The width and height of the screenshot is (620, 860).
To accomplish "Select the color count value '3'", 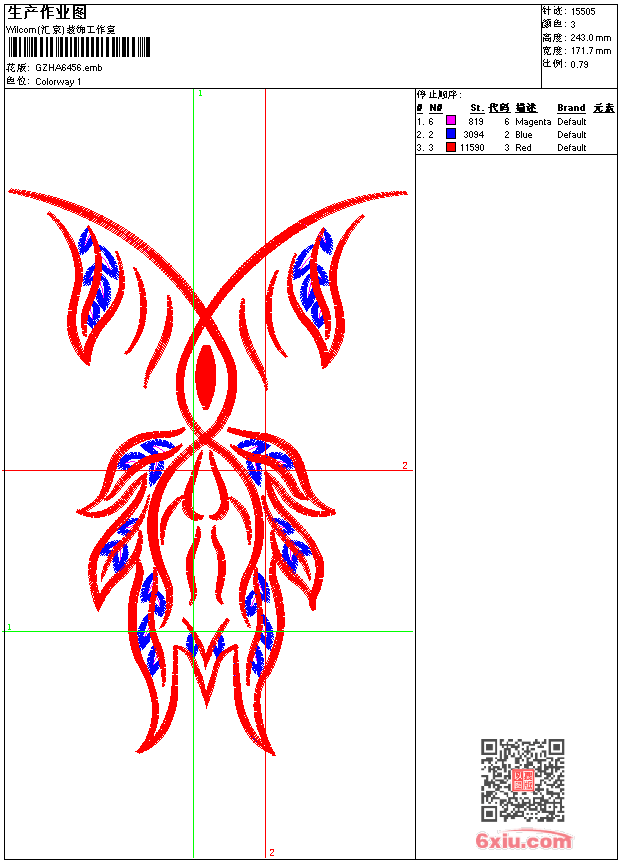I will (573, 25).
